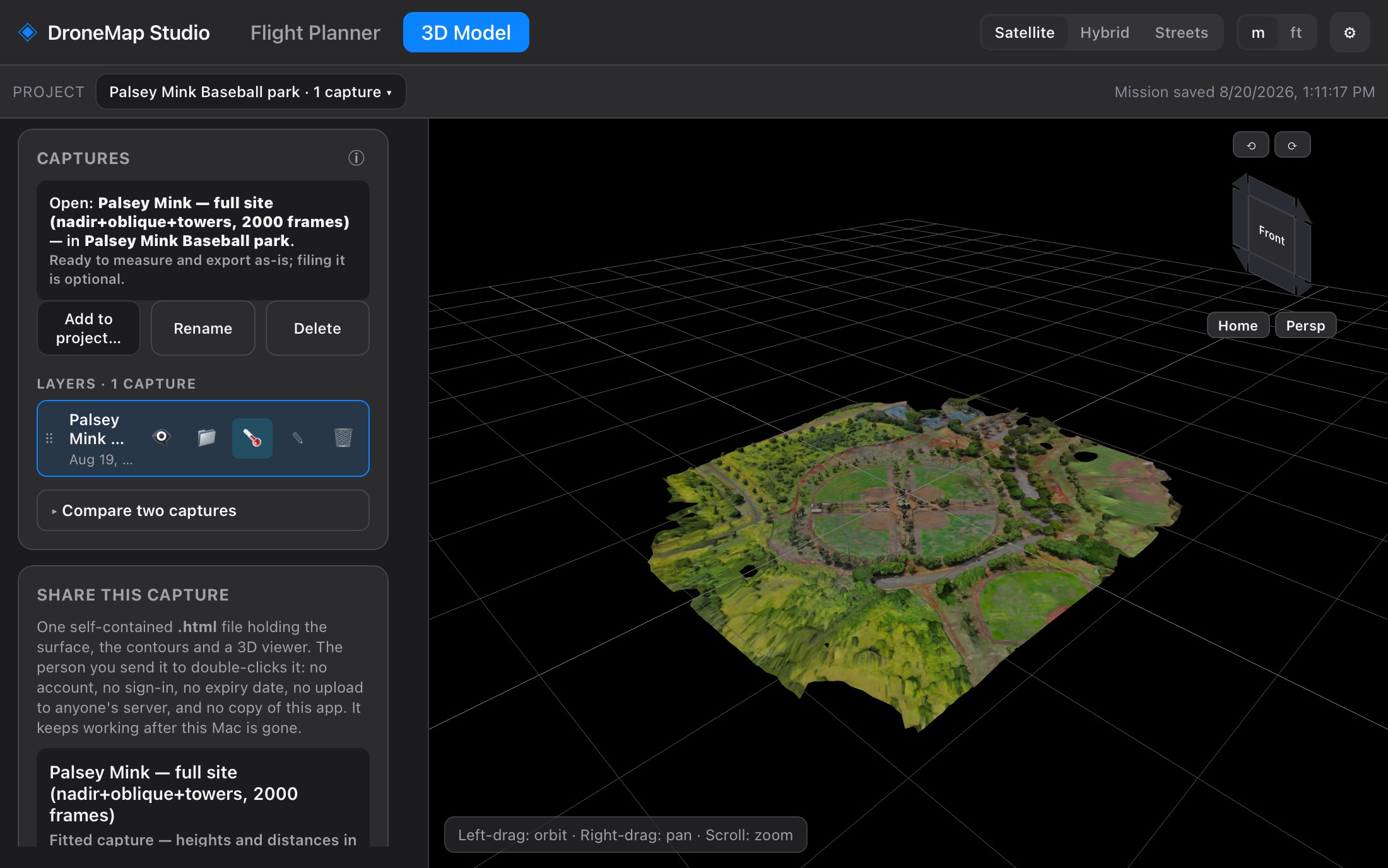Rotate the view counter-clockwise

[x=1251, y=145]
